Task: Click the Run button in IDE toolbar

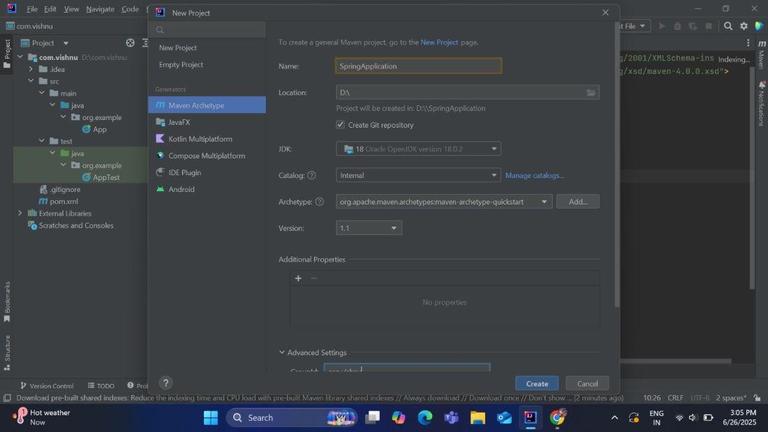Action: pos(662,26)
